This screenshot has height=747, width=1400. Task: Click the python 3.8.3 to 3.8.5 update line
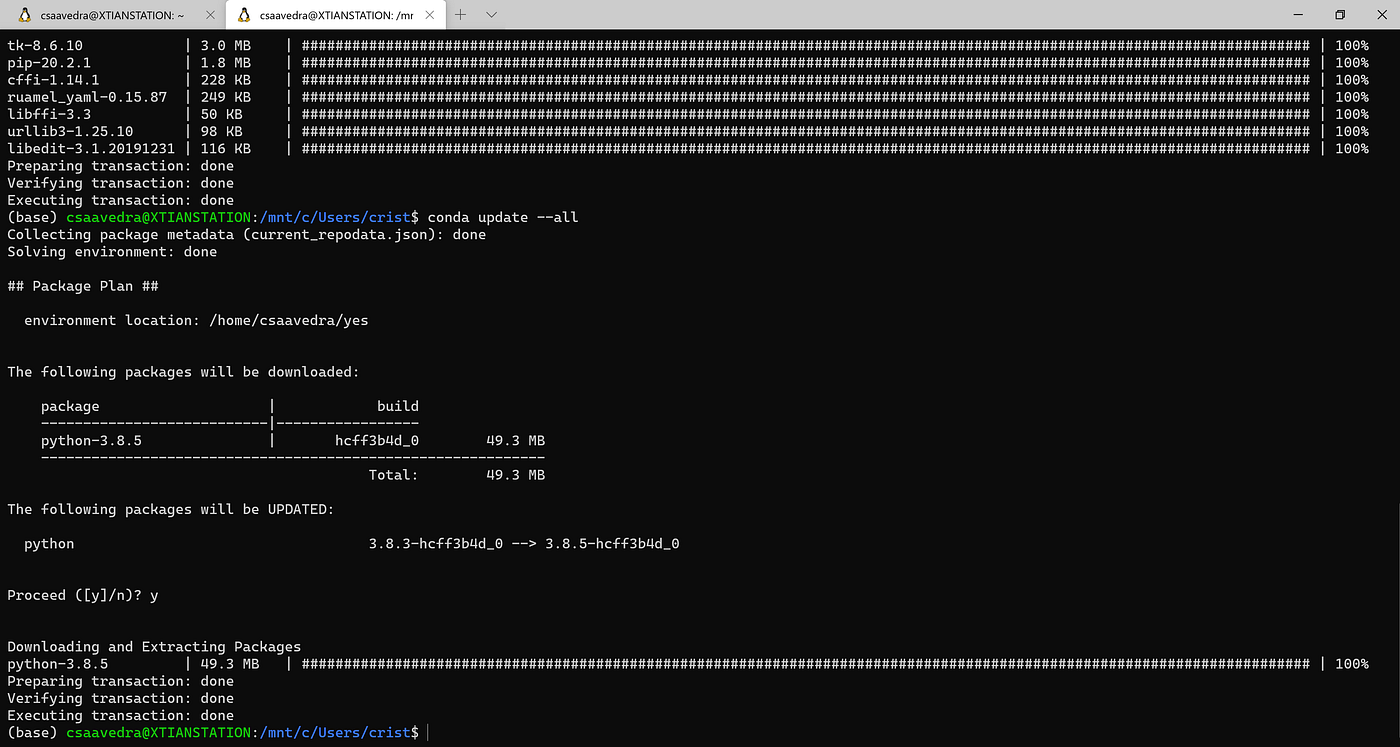[x=350, y=543]
